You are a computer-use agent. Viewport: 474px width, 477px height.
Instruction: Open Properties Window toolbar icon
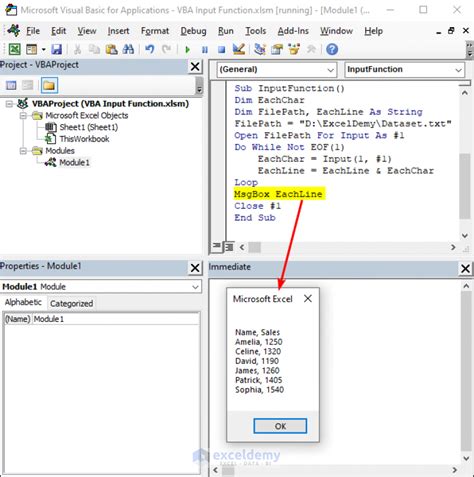click(x=277, y=49)
